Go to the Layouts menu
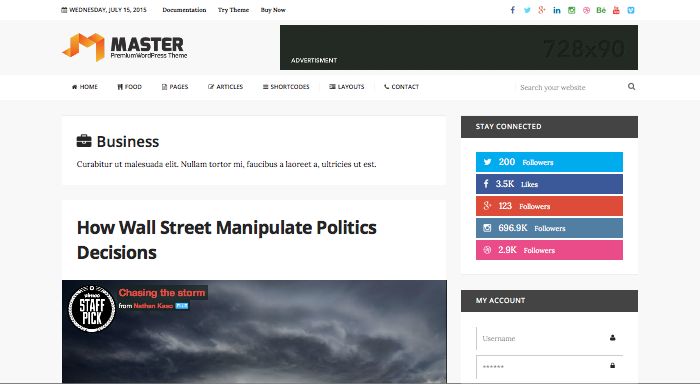This screenshot has width=700, height=384. tap(347, 87)
